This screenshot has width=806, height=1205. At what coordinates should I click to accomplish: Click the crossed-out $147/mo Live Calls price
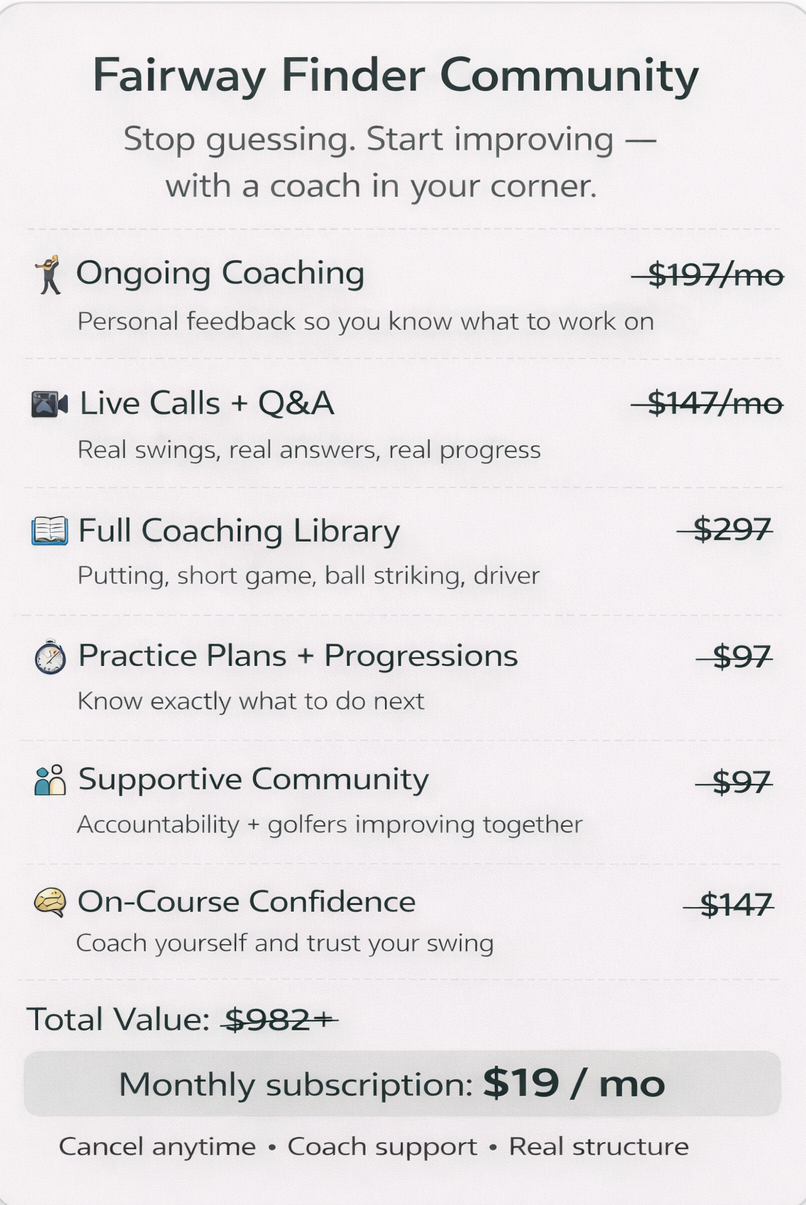708,403
